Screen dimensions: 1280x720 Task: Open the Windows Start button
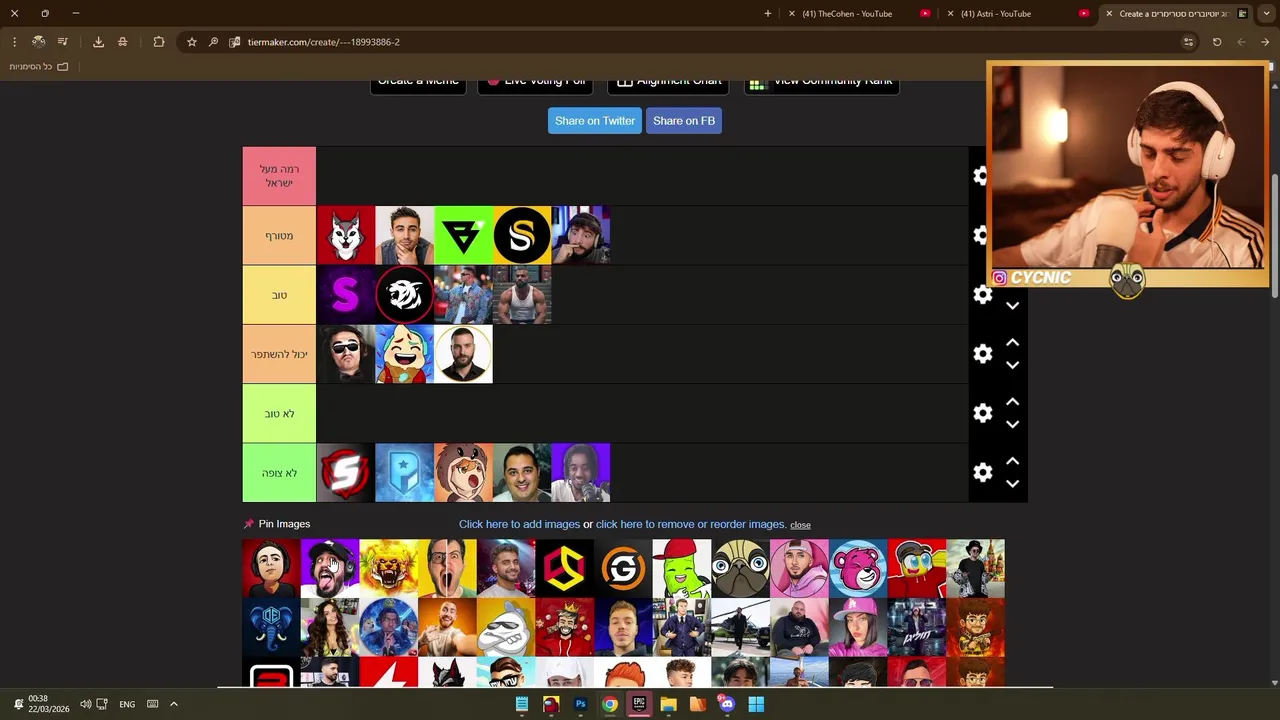[x=756, y=704]
